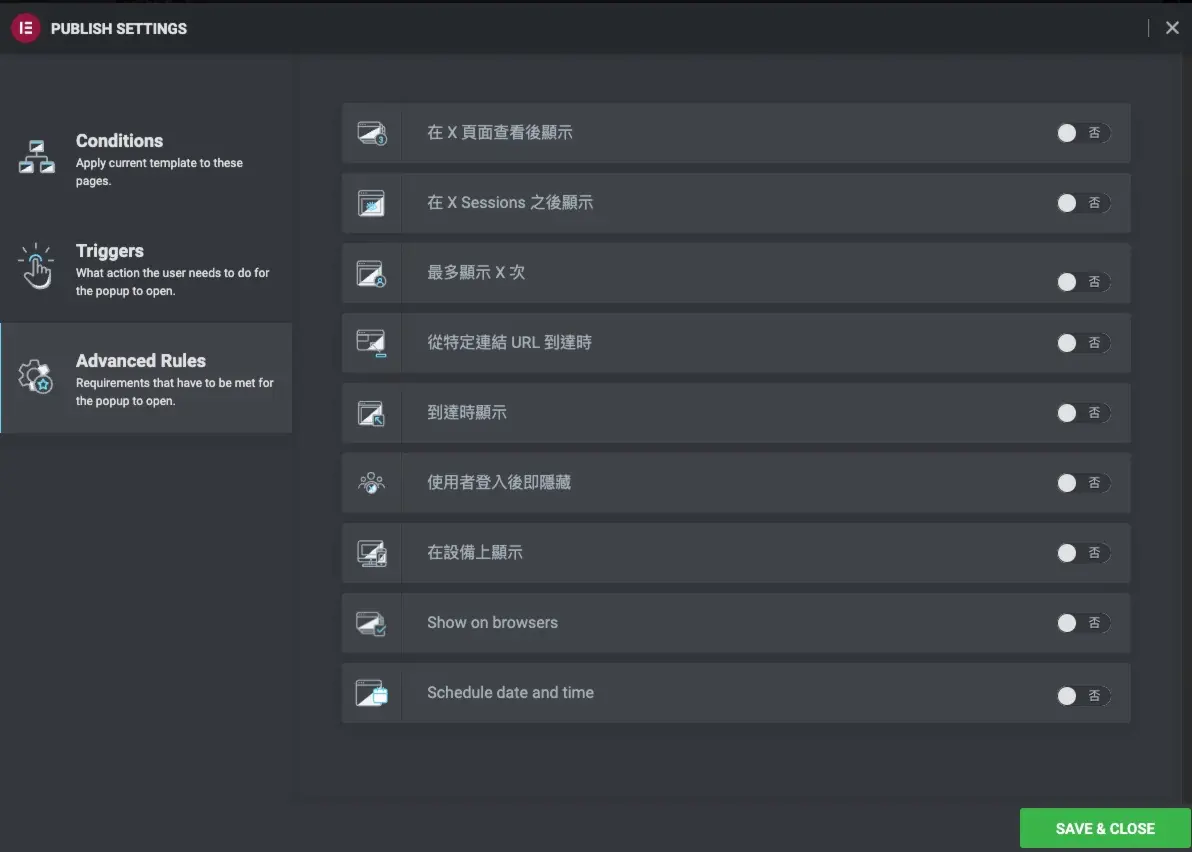Screen dimensions: 1192x852
Task: Open the Conditions tab
Action: [x=146, y=158]
